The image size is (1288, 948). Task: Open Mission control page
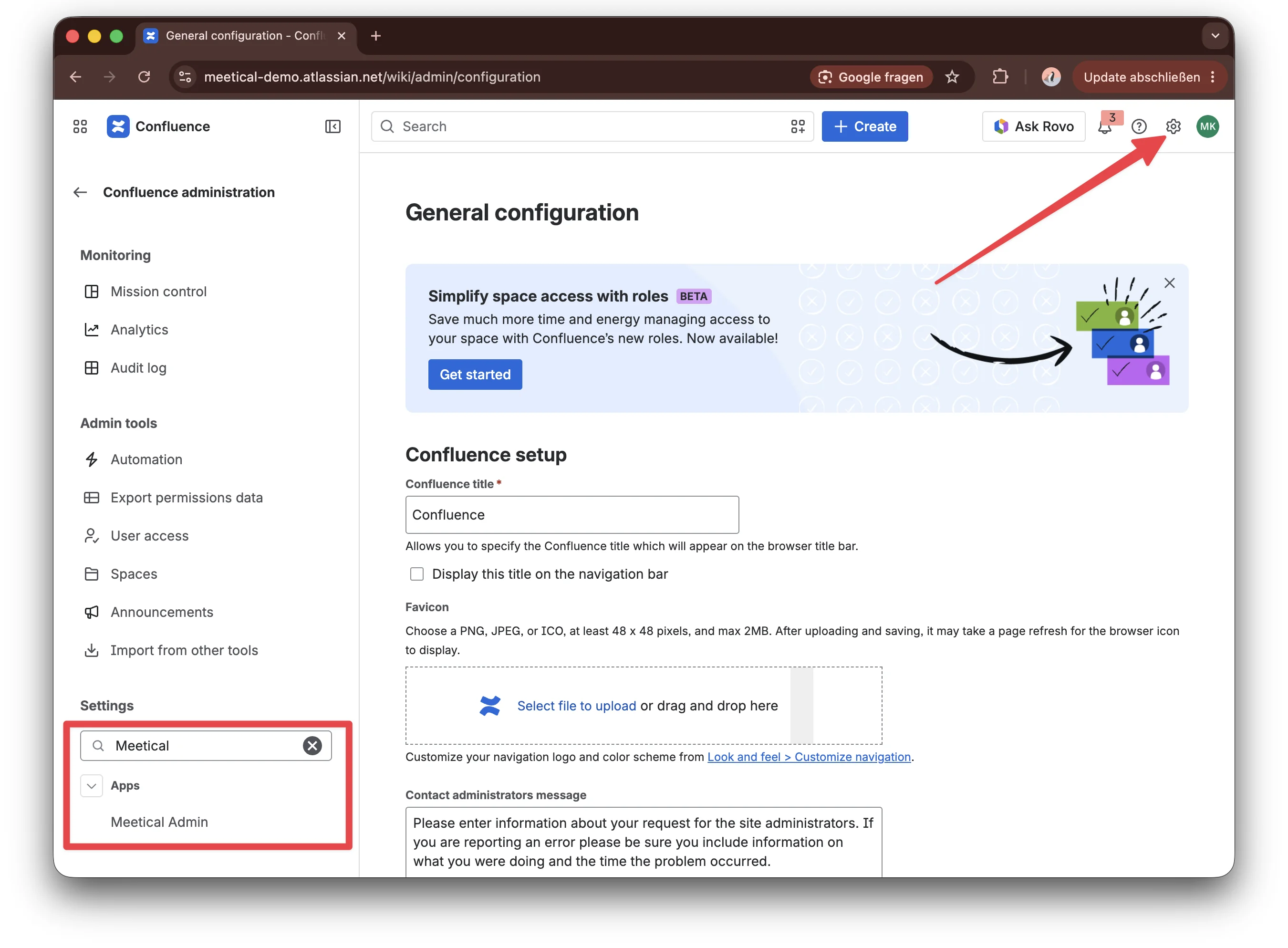(158, 292)
